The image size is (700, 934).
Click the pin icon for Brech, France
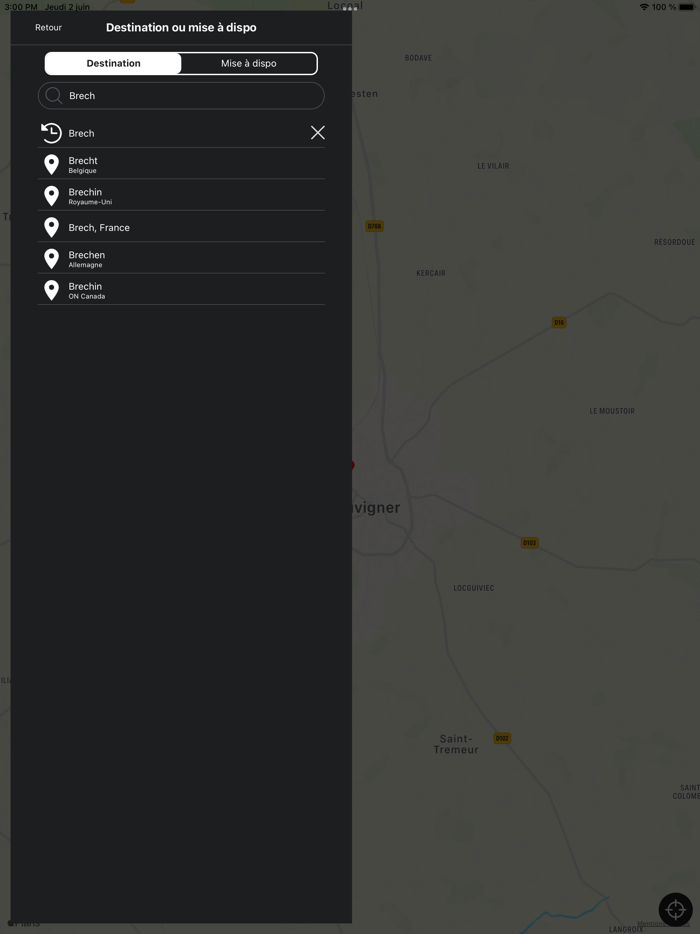click(52, 228)
